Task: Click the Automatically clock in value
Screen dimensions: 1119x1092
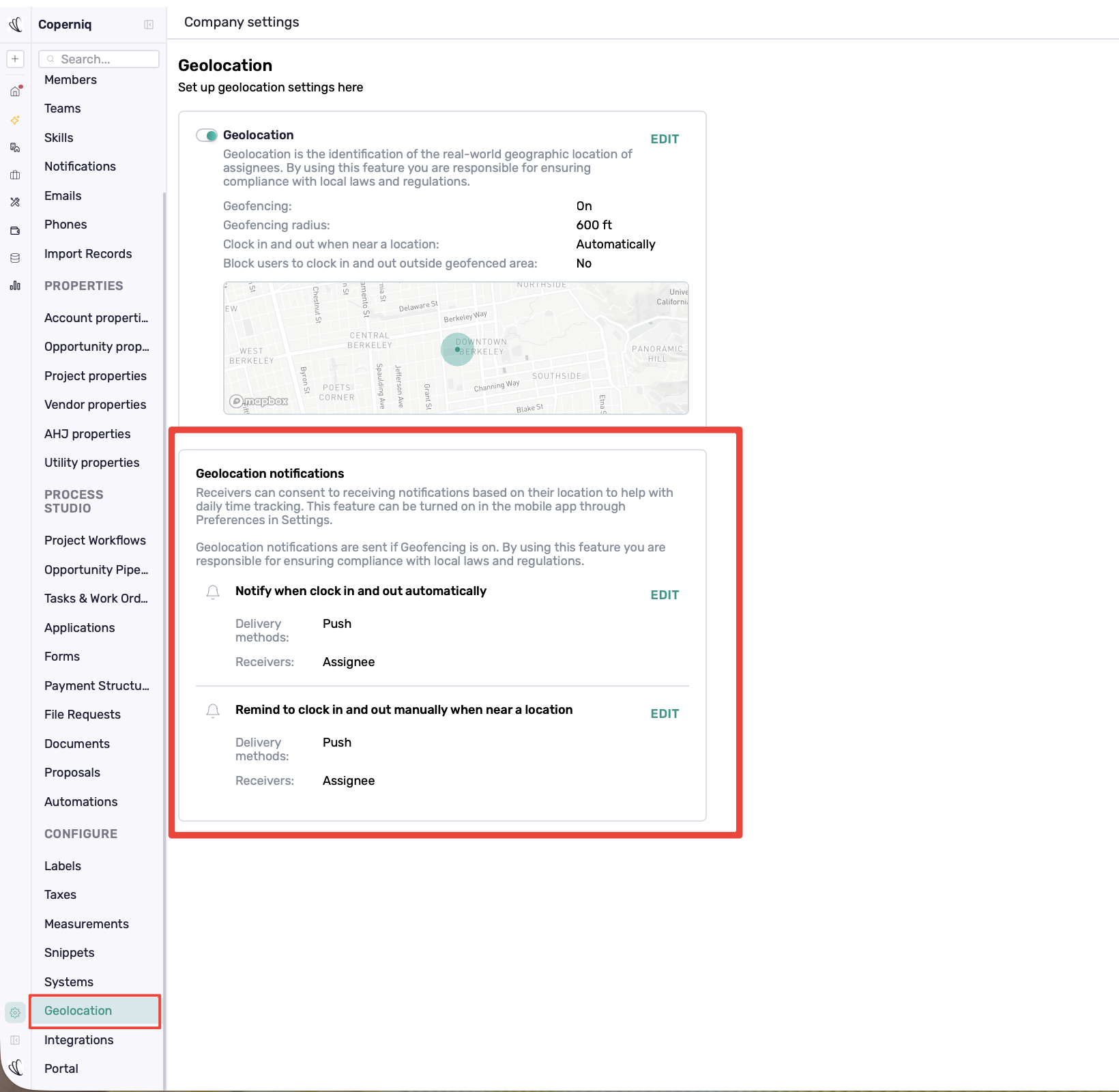Action: (x=615, y=244)
